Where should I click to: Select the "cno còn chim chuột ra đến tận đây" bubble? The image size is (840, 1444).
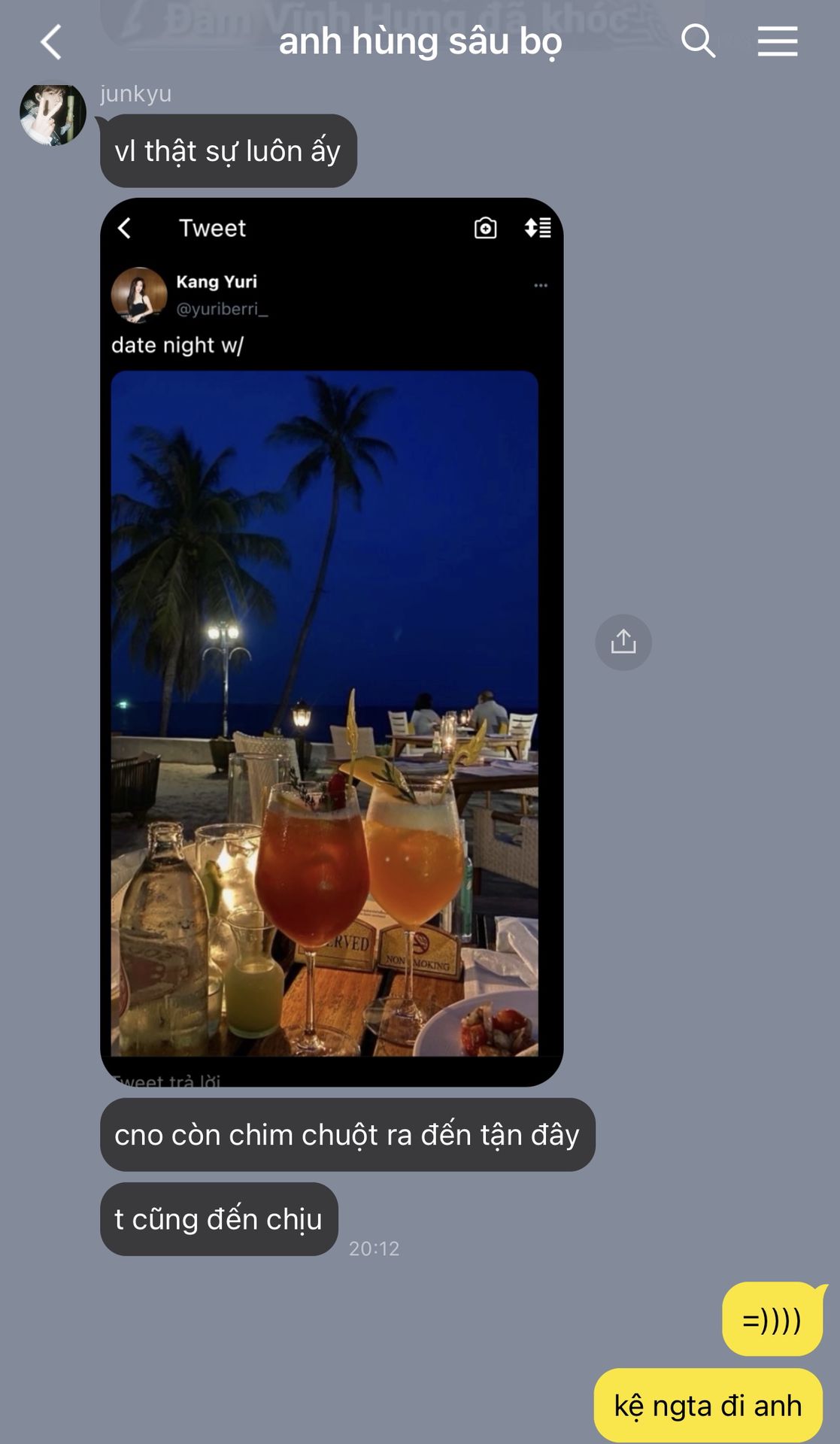347,1134
